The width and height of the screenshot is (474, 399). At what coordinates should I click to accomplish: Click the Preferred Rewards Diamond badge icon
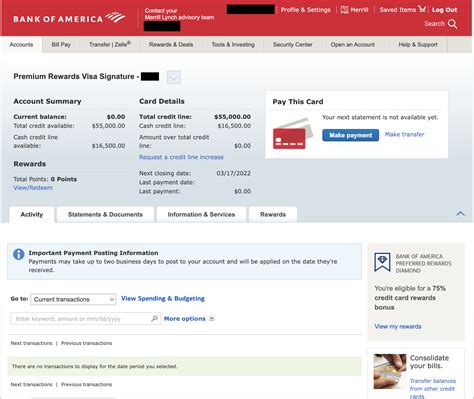[382, 262]
